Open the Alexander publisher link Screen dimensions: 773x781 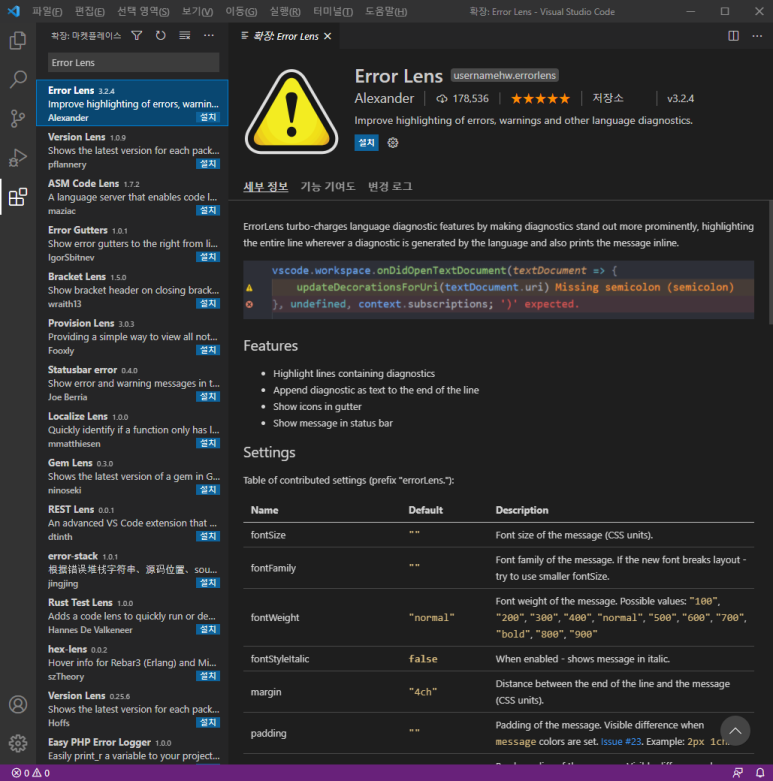(384, 99)
